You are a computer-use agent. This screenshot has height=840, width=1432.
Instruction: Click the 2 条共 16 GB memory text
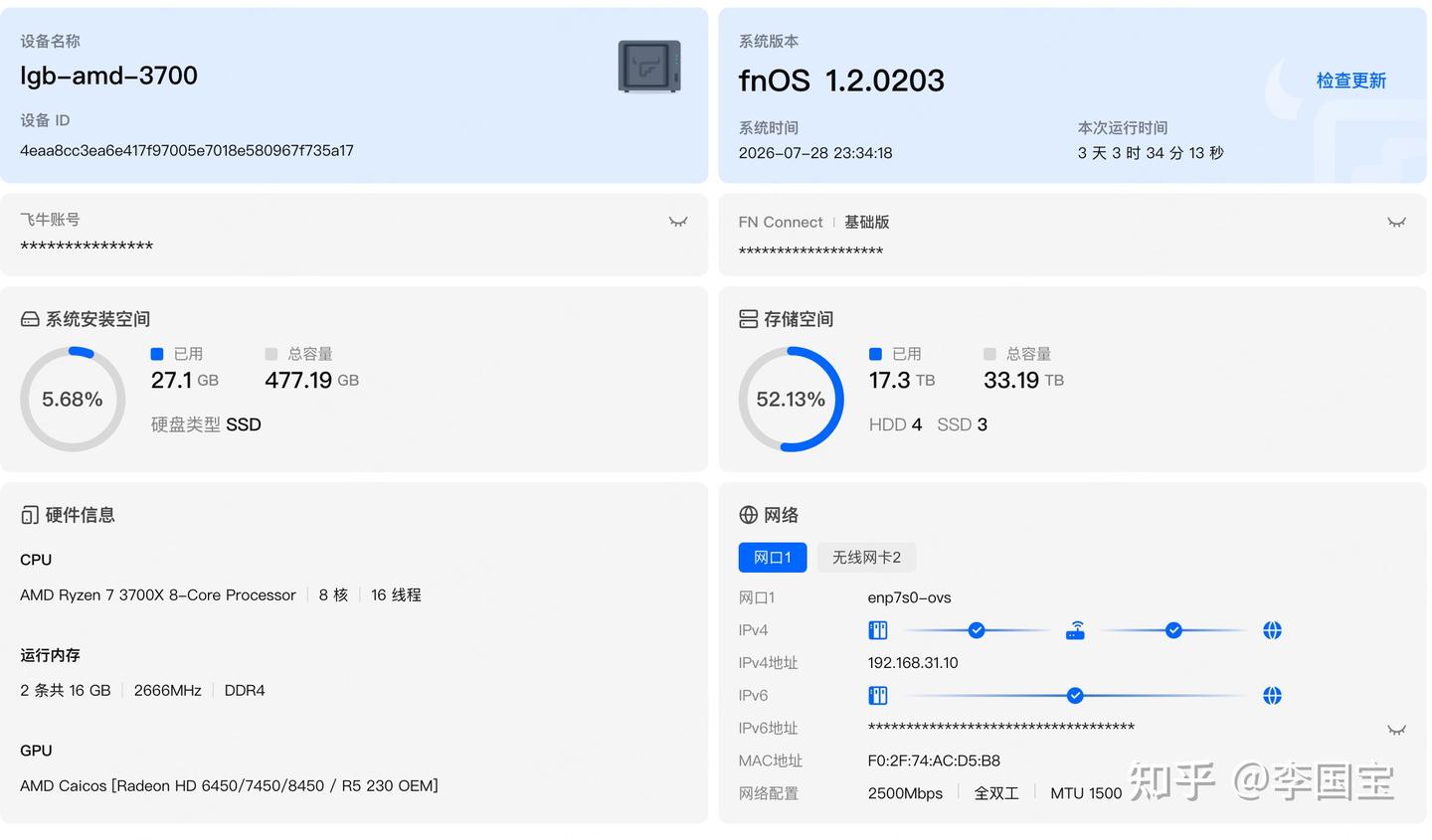point(66,691)
